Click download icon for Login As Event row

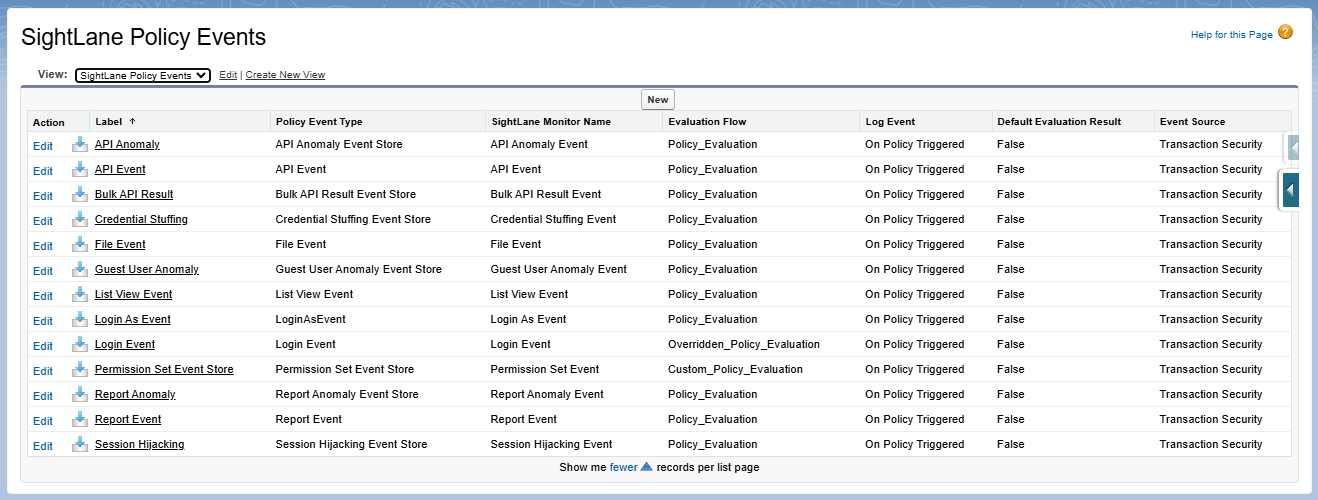point(79,320)
